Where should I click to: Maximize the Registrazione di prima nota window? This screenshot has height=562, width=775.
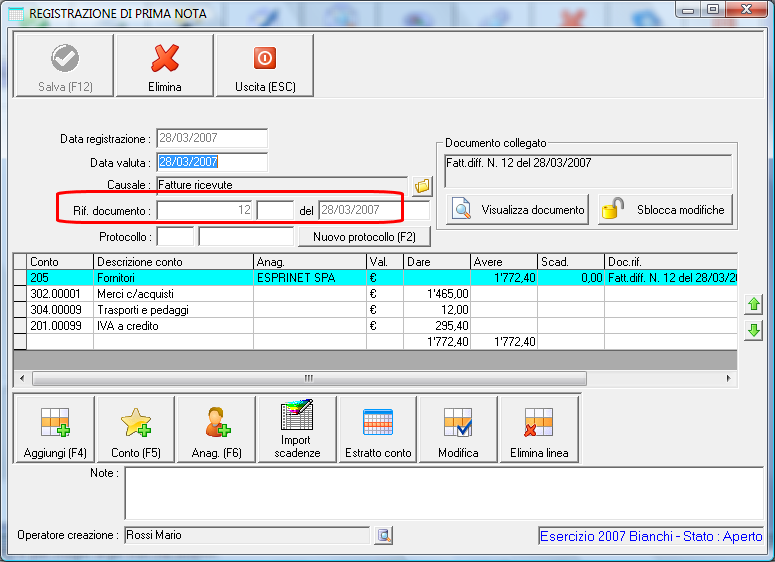coord(713,9)
